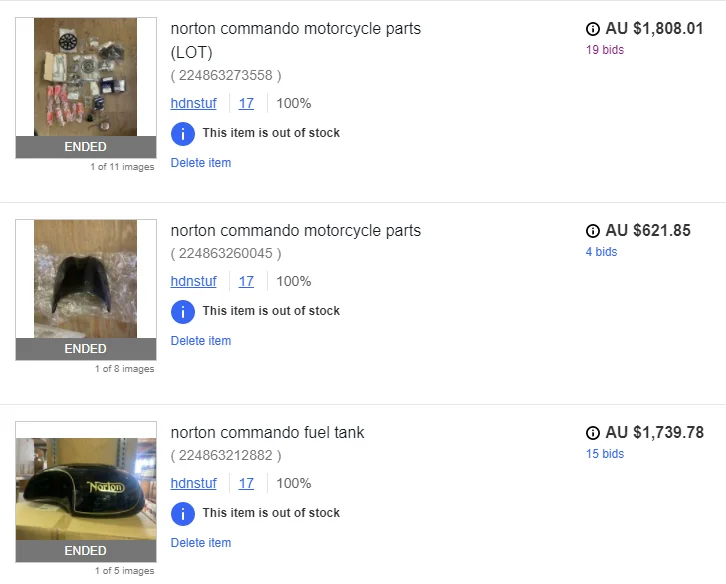This screenshot has width=726, height=584.
Task: Open feedback score 17 on fuel tank listing
Action: pyautogui.click(x=246, y=483)
